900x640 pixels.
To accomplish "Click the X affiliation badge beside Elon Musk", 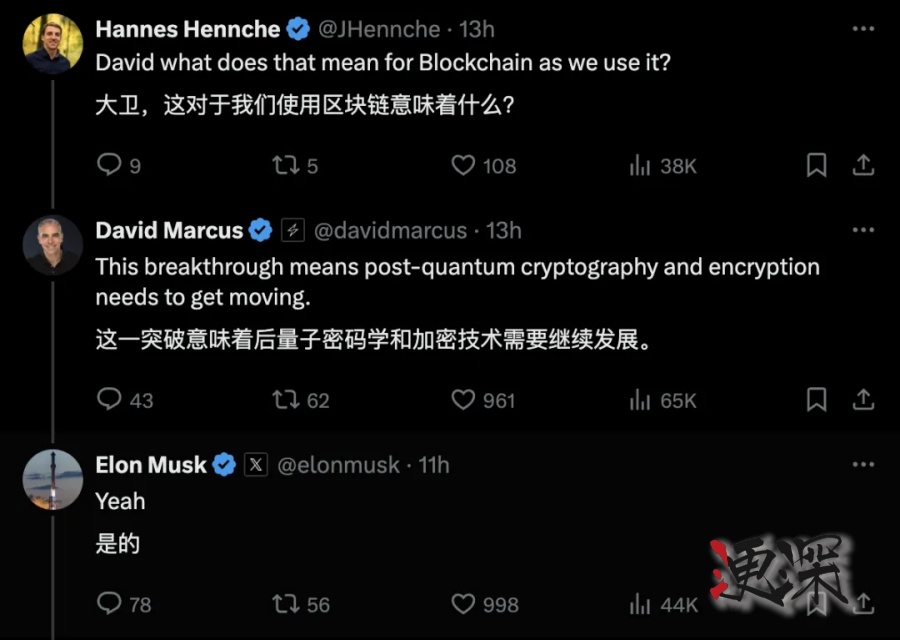I will click(256, 465).
